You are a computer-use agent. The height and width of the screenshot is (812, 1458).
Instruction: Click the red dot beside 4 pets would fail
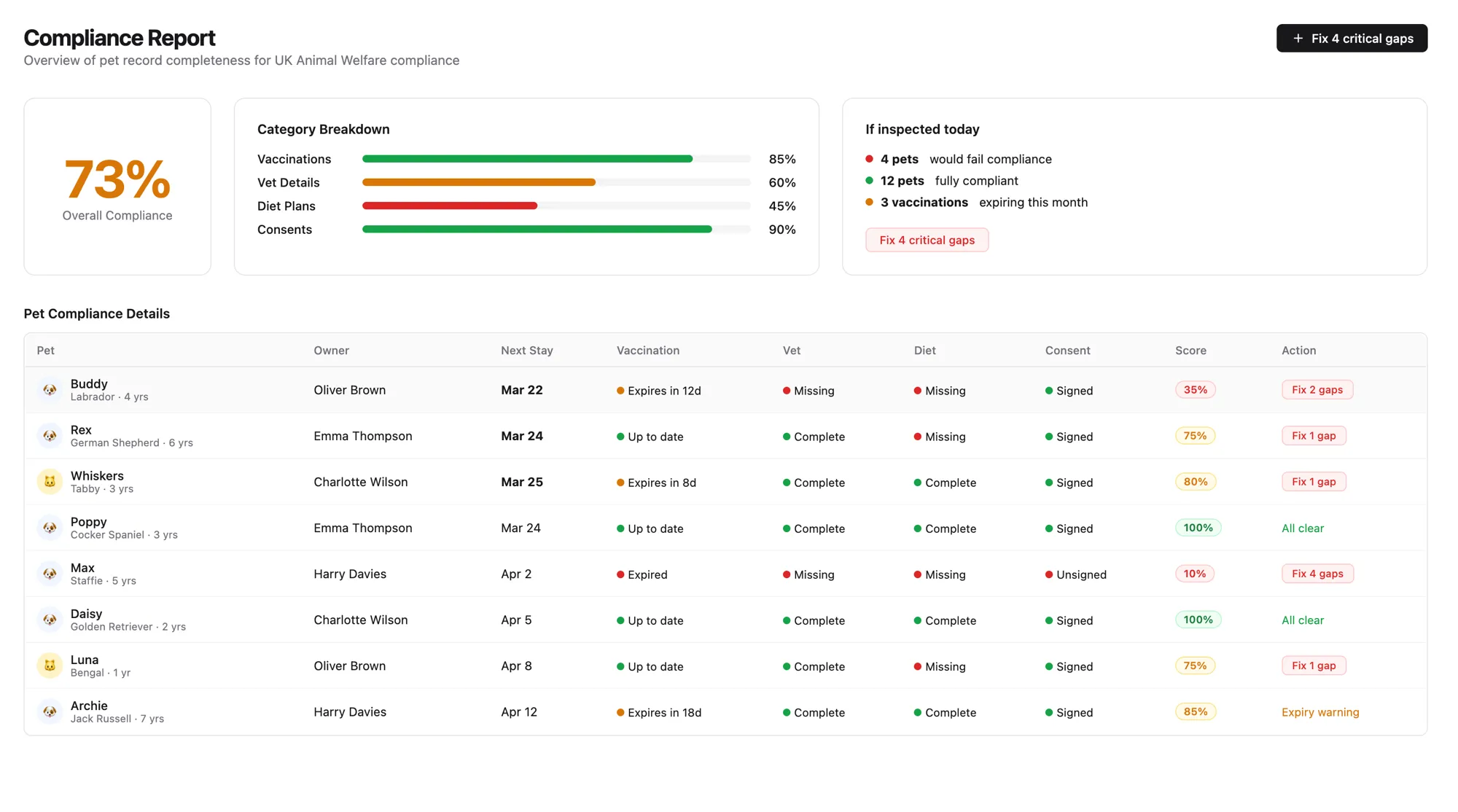tap(869, 158)
